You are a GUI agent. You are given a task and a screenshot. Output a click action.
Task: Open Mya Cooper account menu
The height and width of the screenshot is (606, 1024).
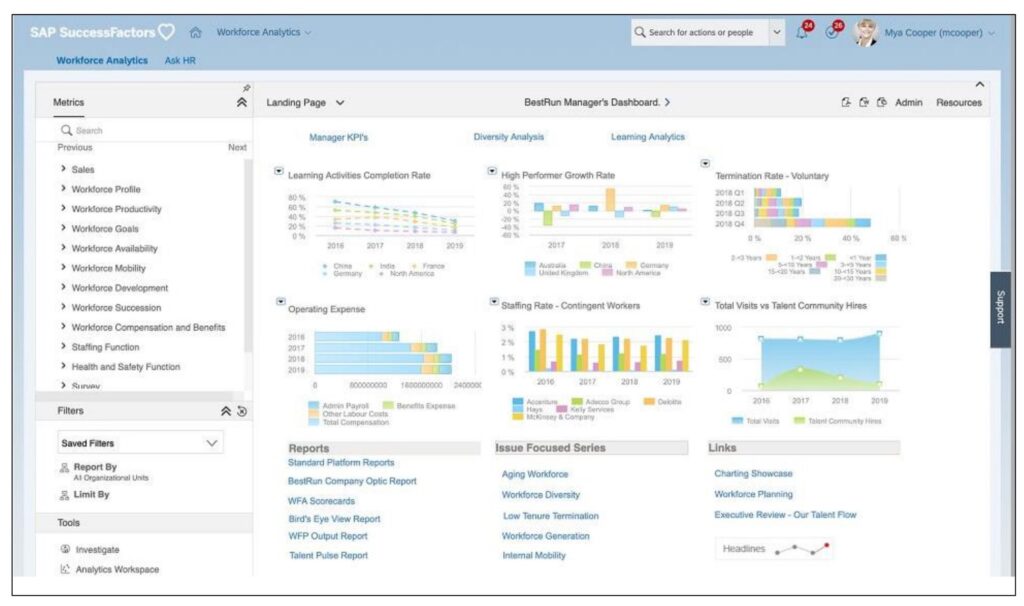pyautogui.click(x=939, y=33)
